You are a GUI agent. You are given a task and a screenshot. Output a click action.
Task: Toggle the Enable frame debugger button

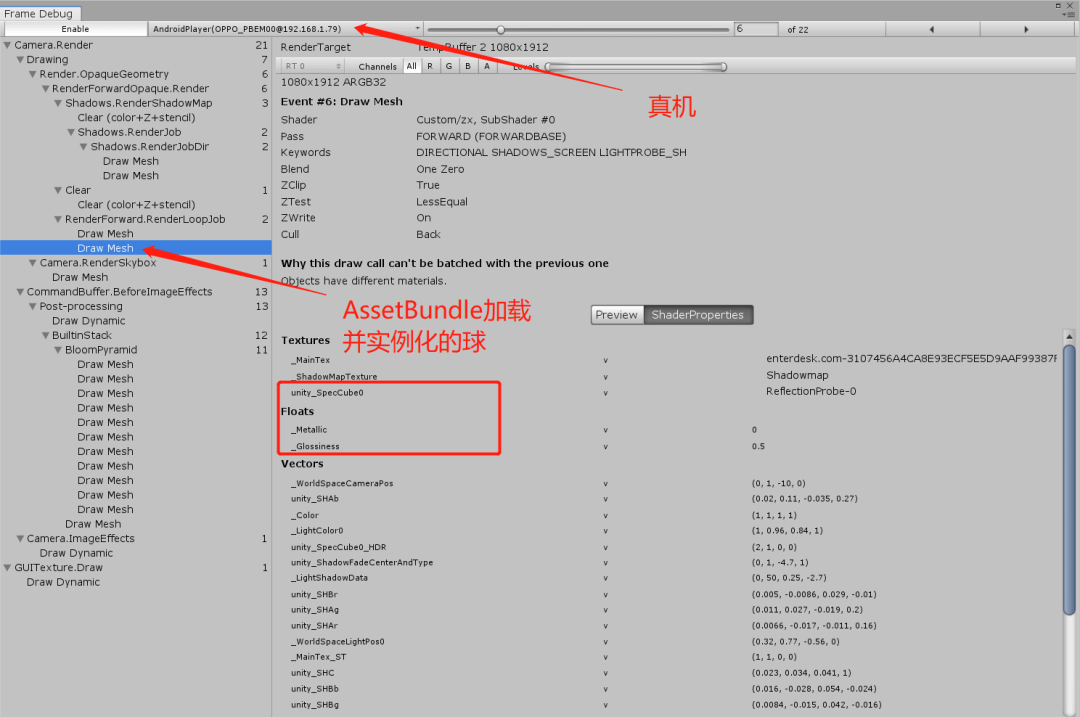pyautogui.click(x=75, y=29)
